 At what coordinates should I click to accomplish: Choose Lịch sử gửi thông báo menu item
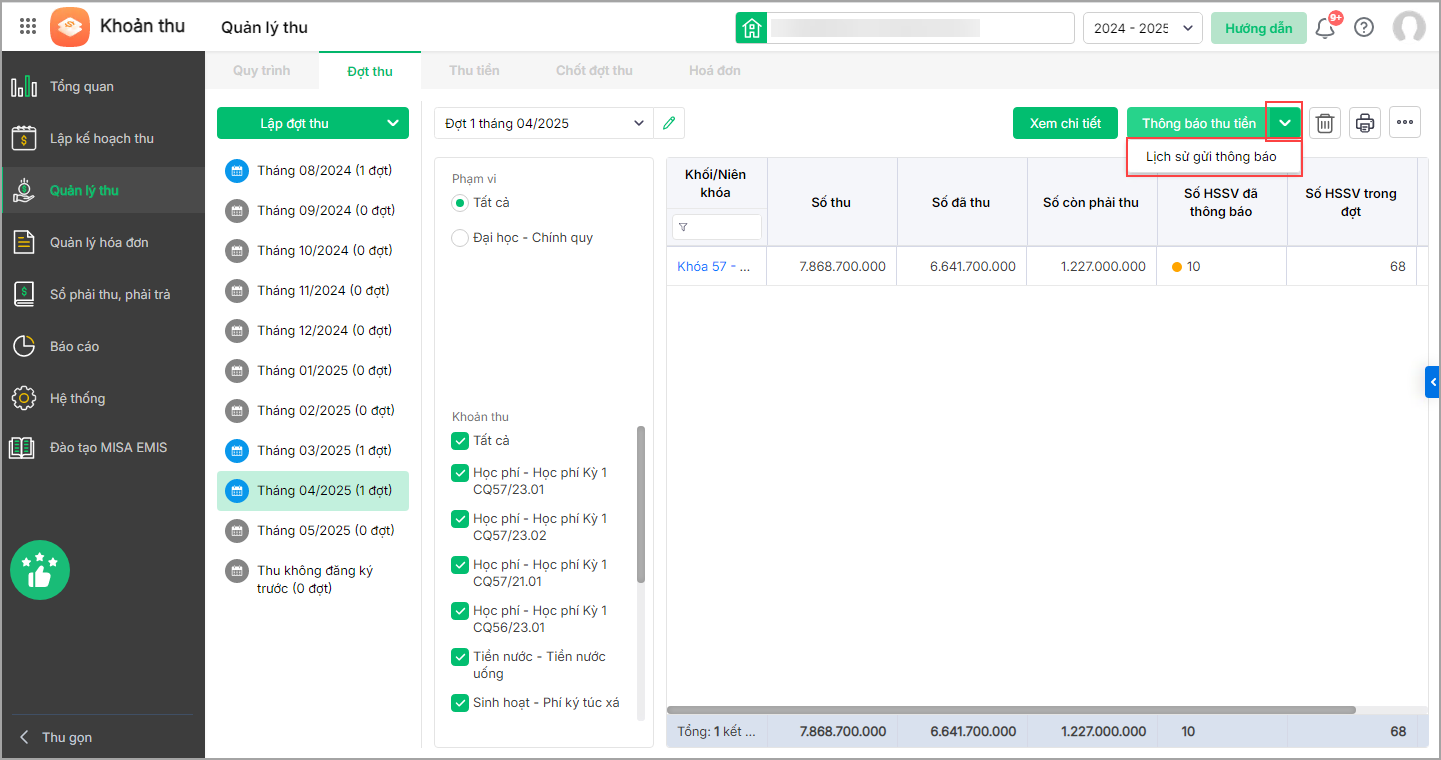coord(1211,157)
